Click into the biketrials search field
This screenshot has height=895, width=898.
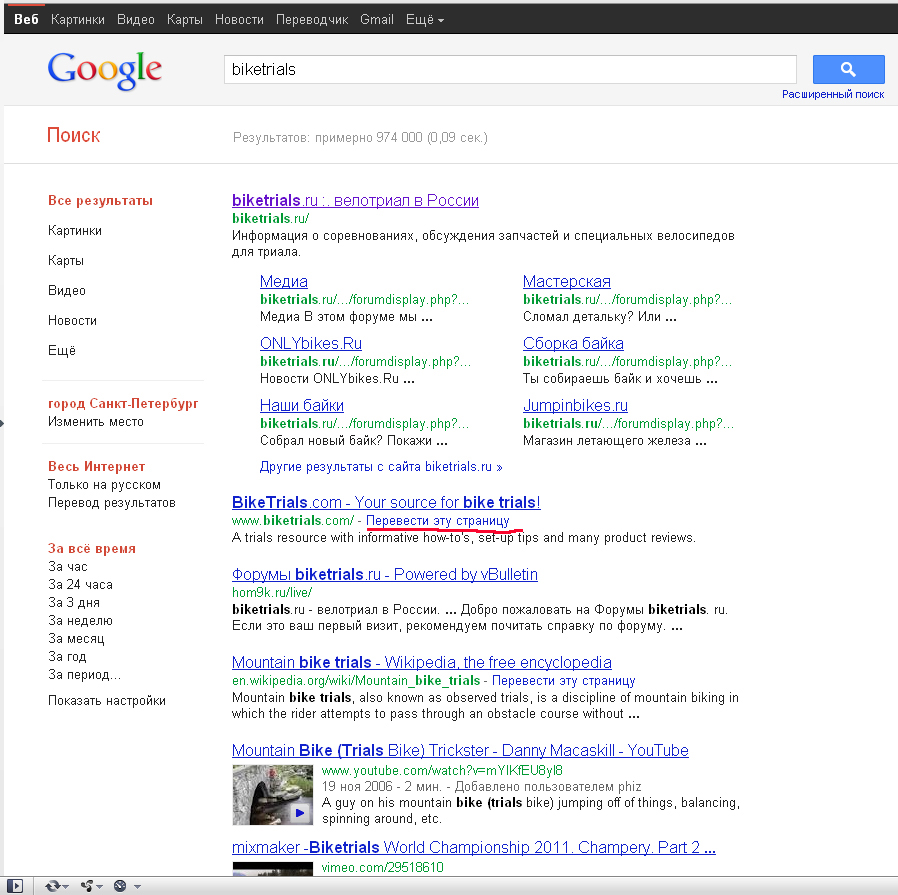pos(508,70)
